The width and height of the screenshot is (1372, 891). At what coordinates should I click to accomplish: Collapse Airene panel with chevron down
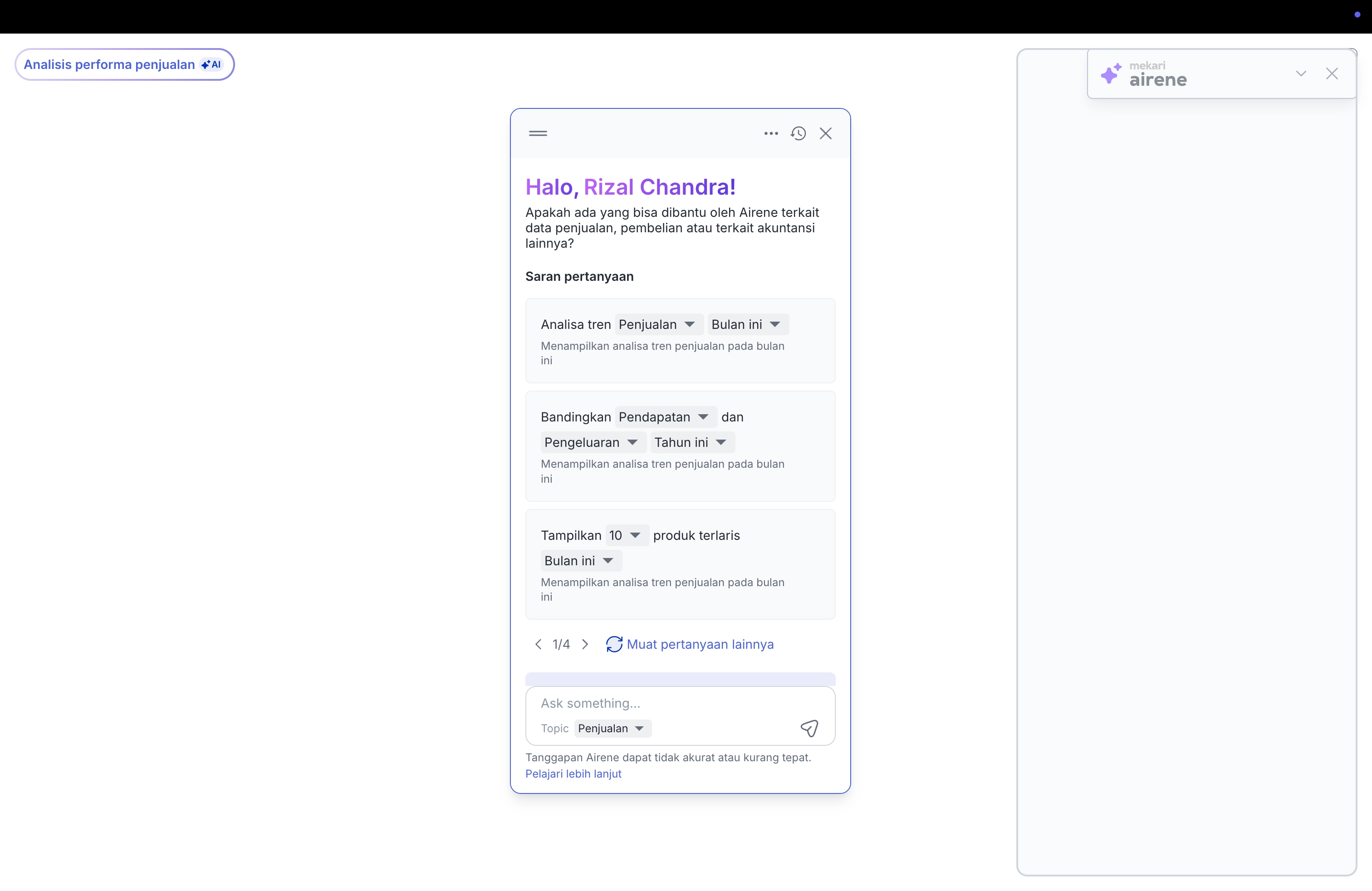click(x=1301, y=74)
